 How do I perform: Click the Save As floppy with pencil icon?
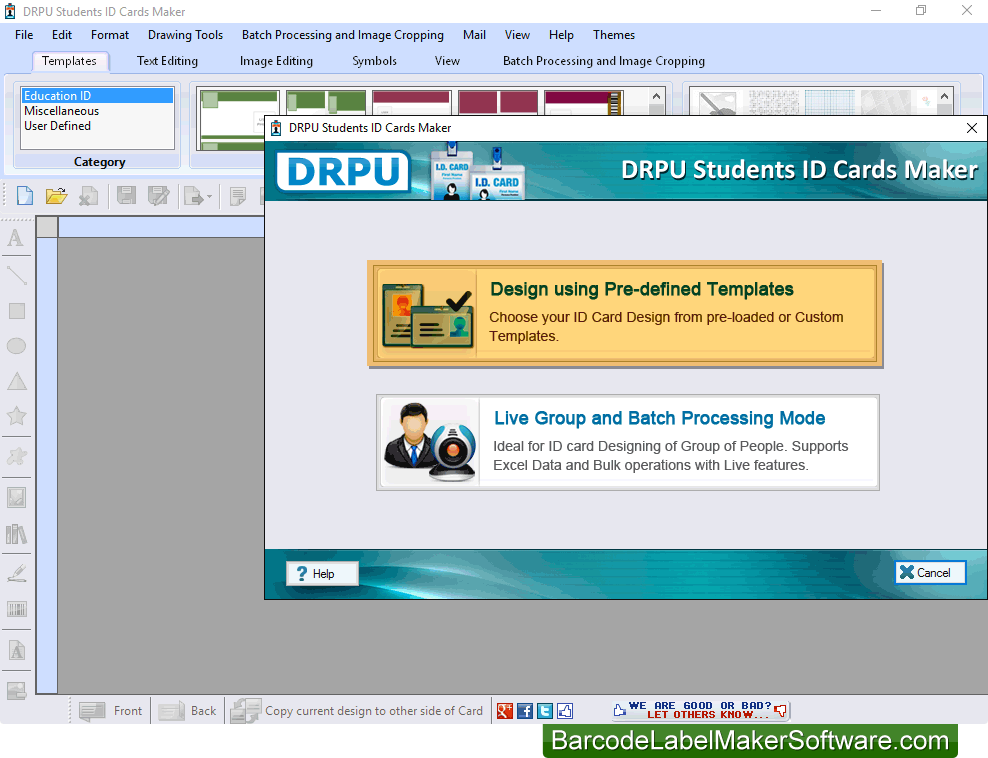pyautogui.click(x=158, y=196)
